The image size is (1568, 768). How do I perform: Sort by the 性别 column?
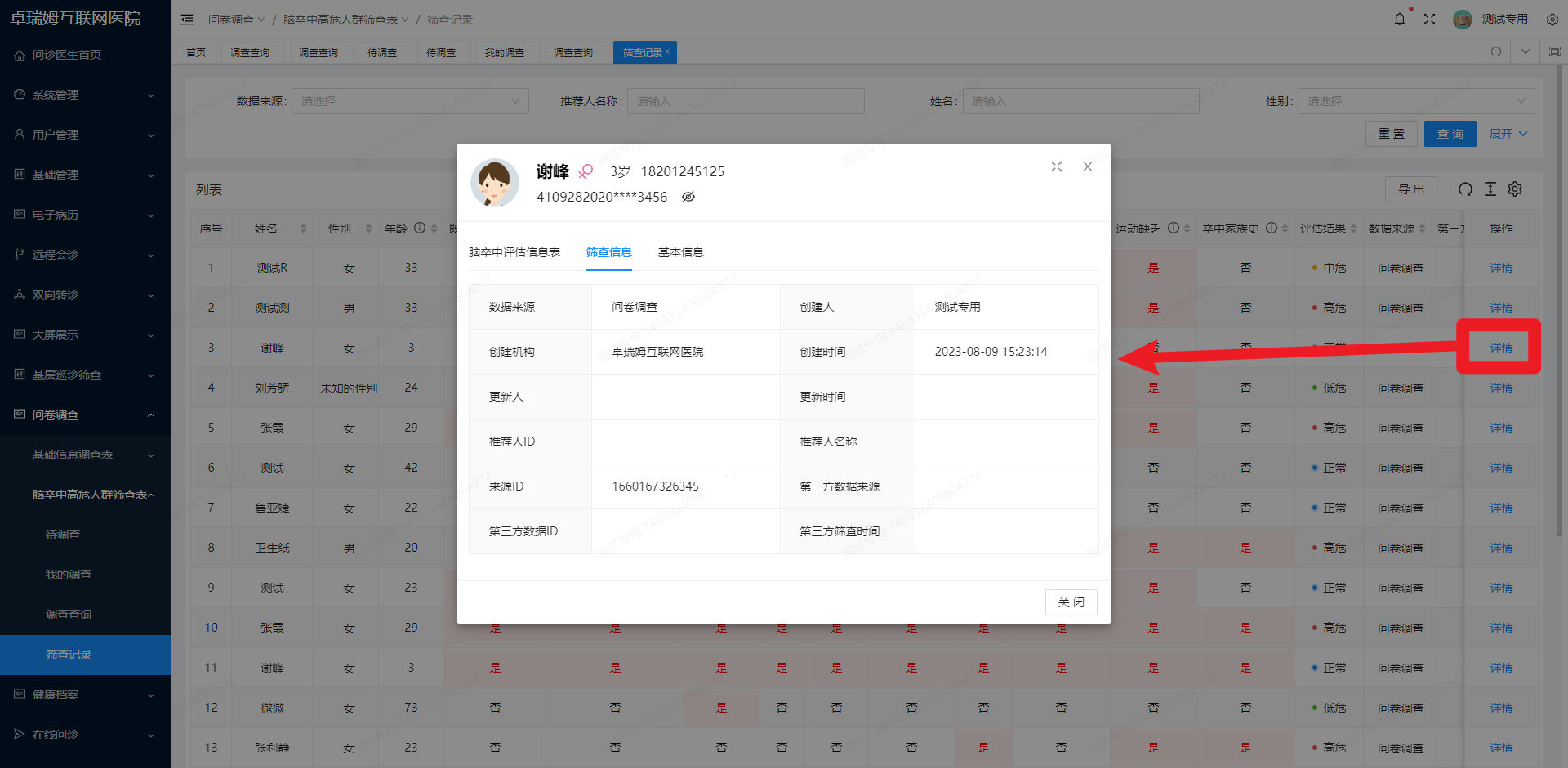coord(368,229)
